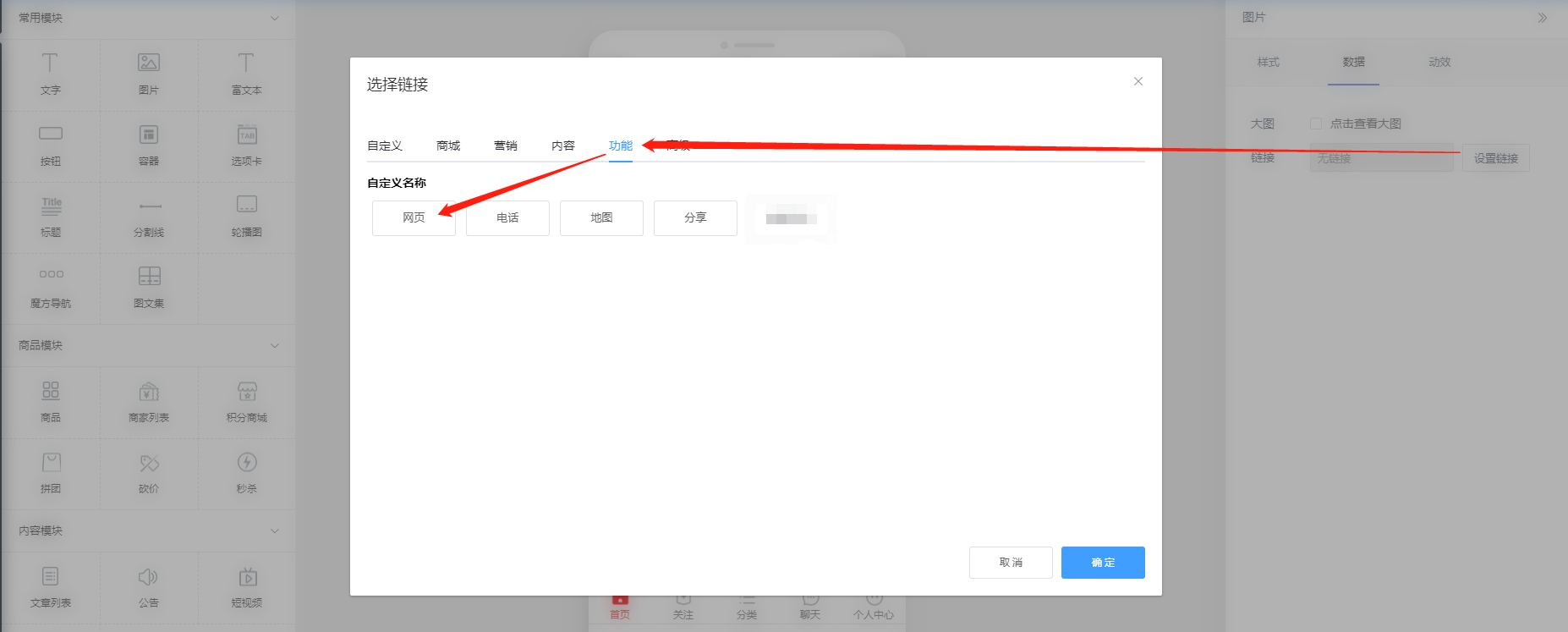Choose the 秒杀 flash sale module icon

coord(247,462)
